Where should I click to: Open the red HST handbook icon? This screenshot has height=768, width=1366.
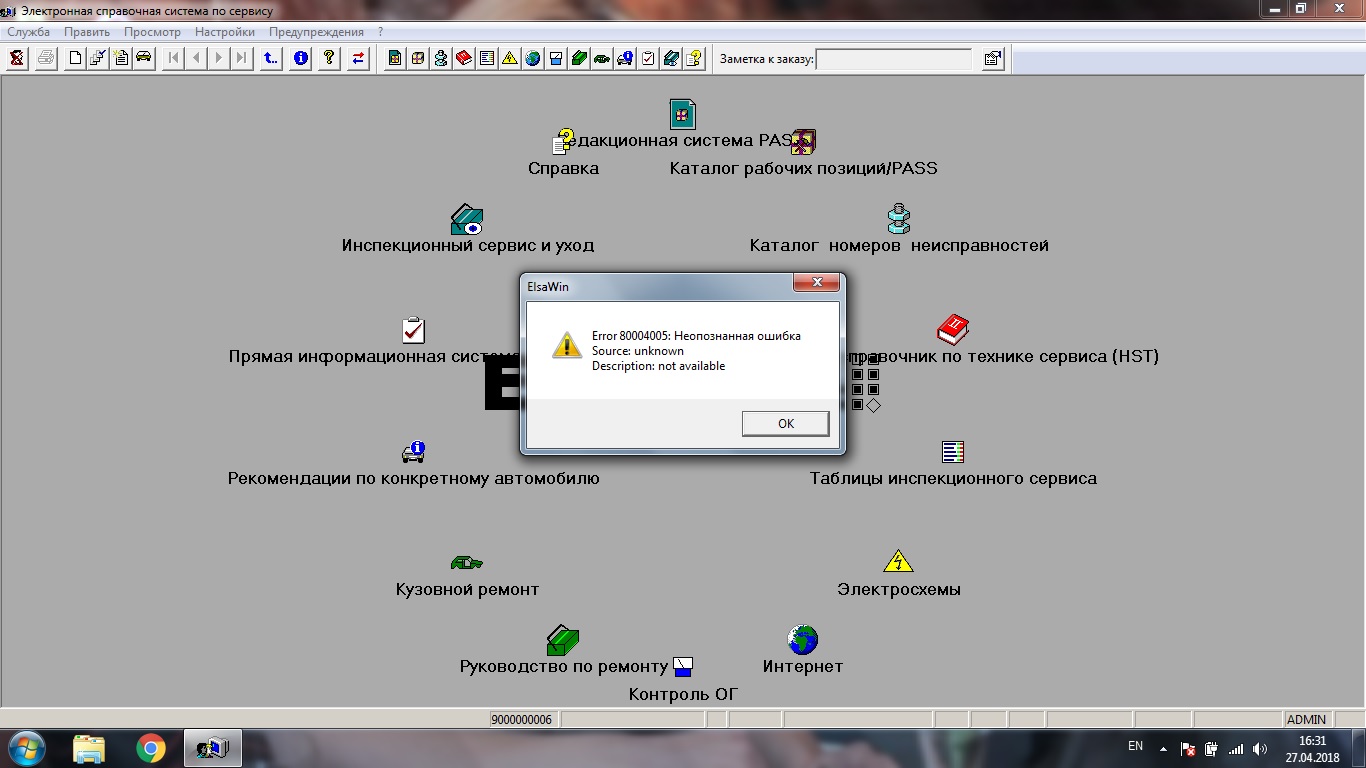coord(952,329)
